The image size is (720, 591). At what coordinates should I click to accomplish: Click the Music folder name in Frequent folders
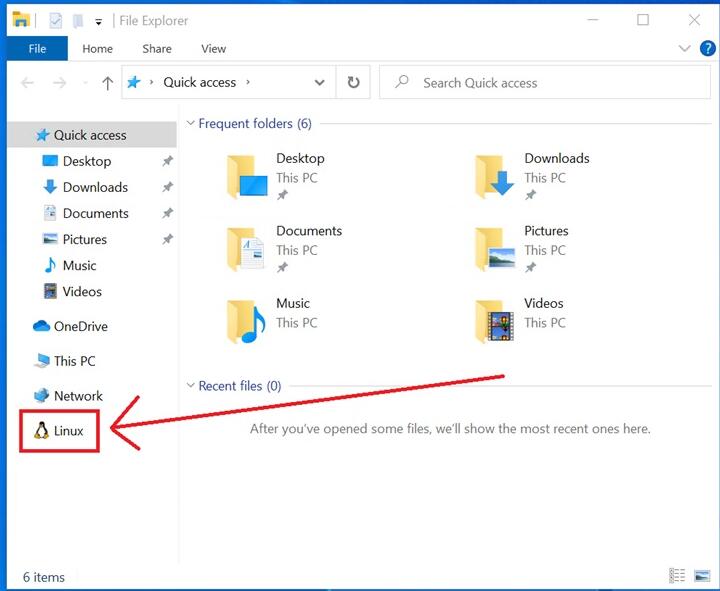293,304
